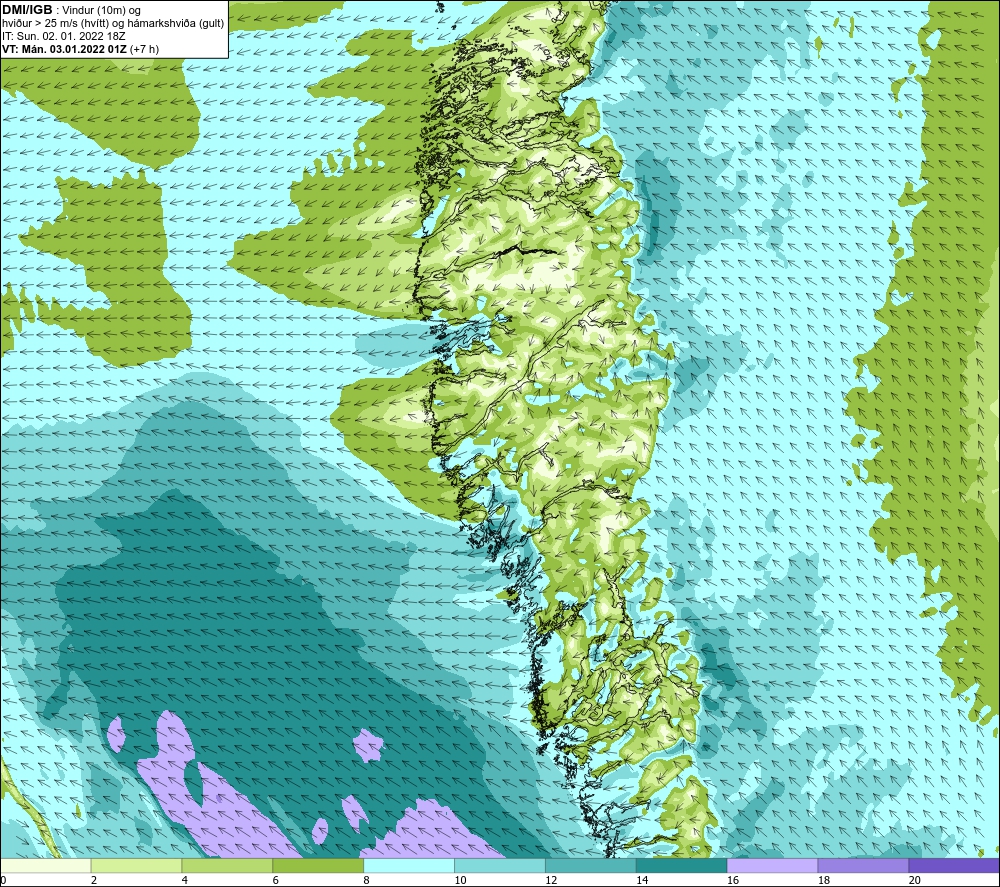Click the 8–10 m/s pale cyan legend swatch
The image size is (1000, 887).
point(409,865)
